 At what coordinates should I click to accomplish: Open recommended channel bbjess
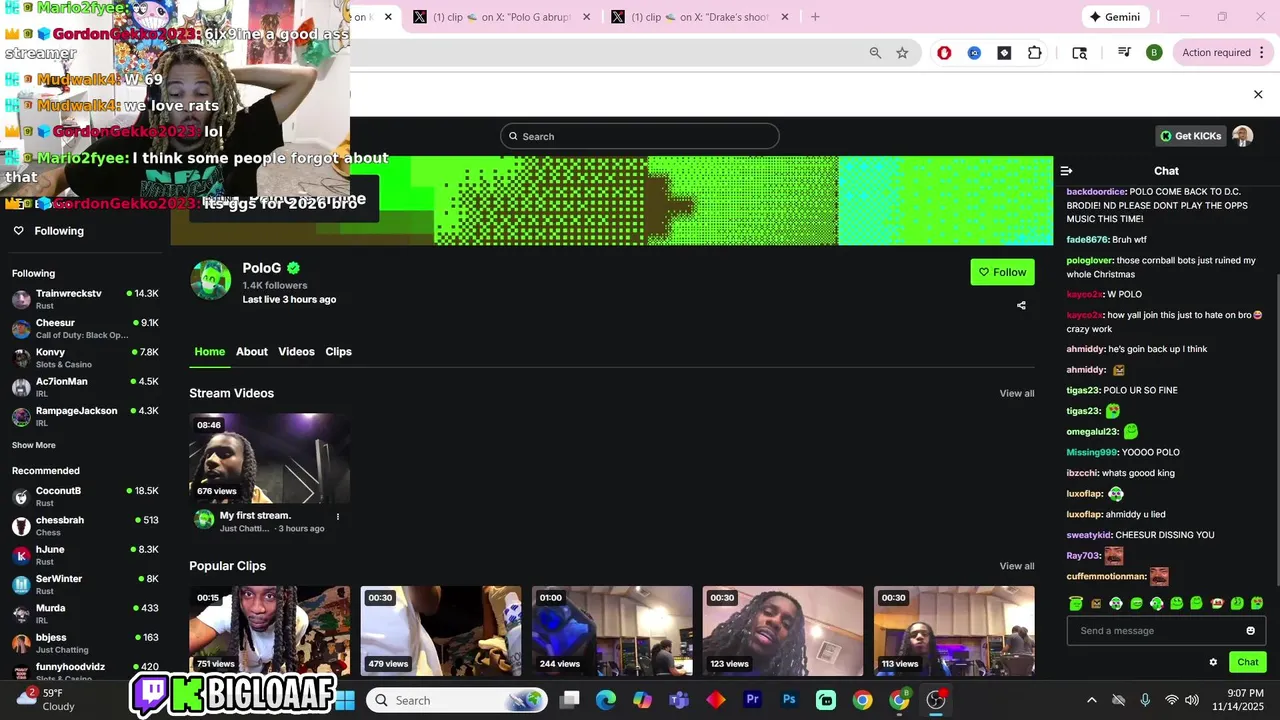pyautogui.click(x=85, y=642)
